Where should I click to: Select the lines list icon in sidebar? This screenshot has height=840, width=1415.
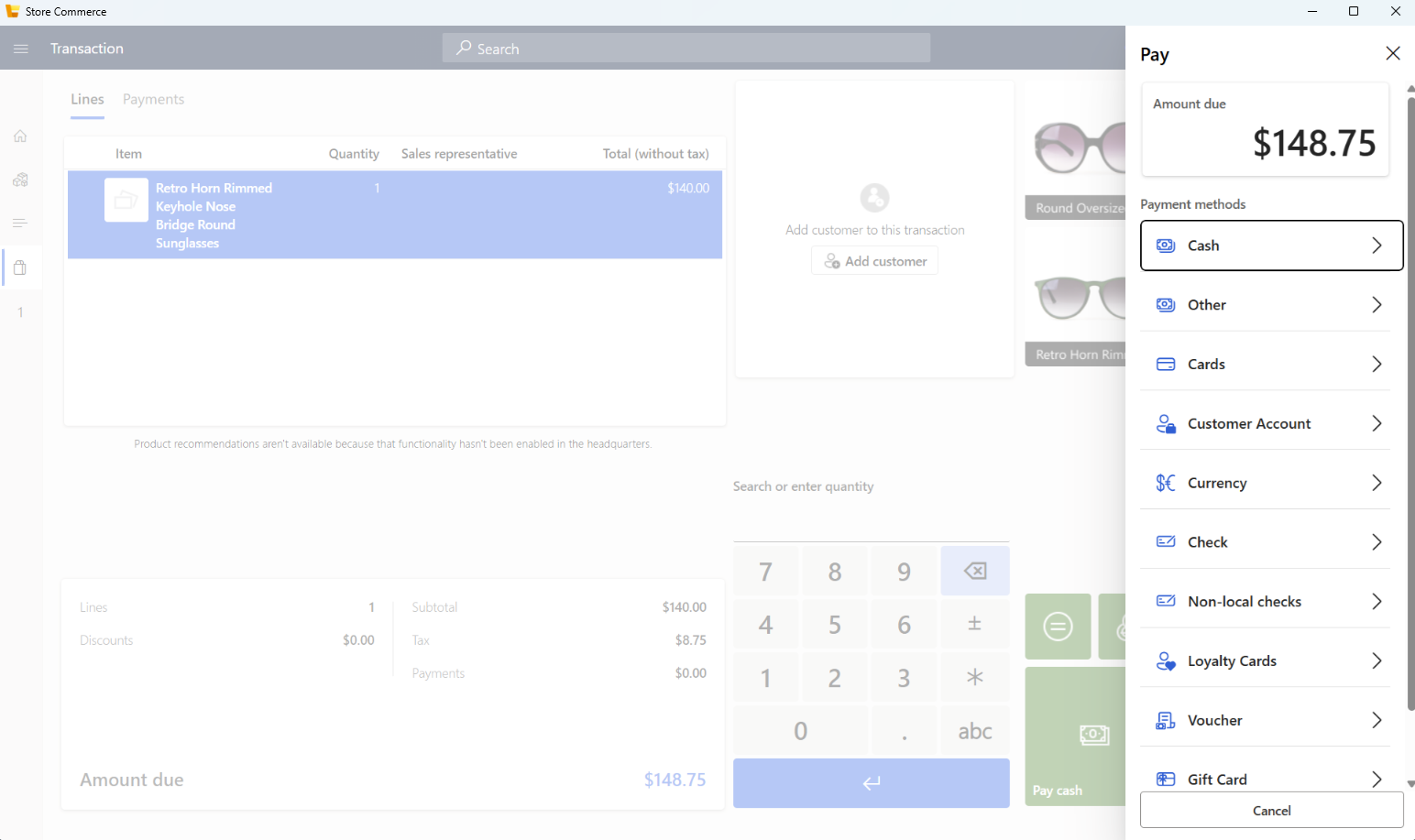click(20, 222)
